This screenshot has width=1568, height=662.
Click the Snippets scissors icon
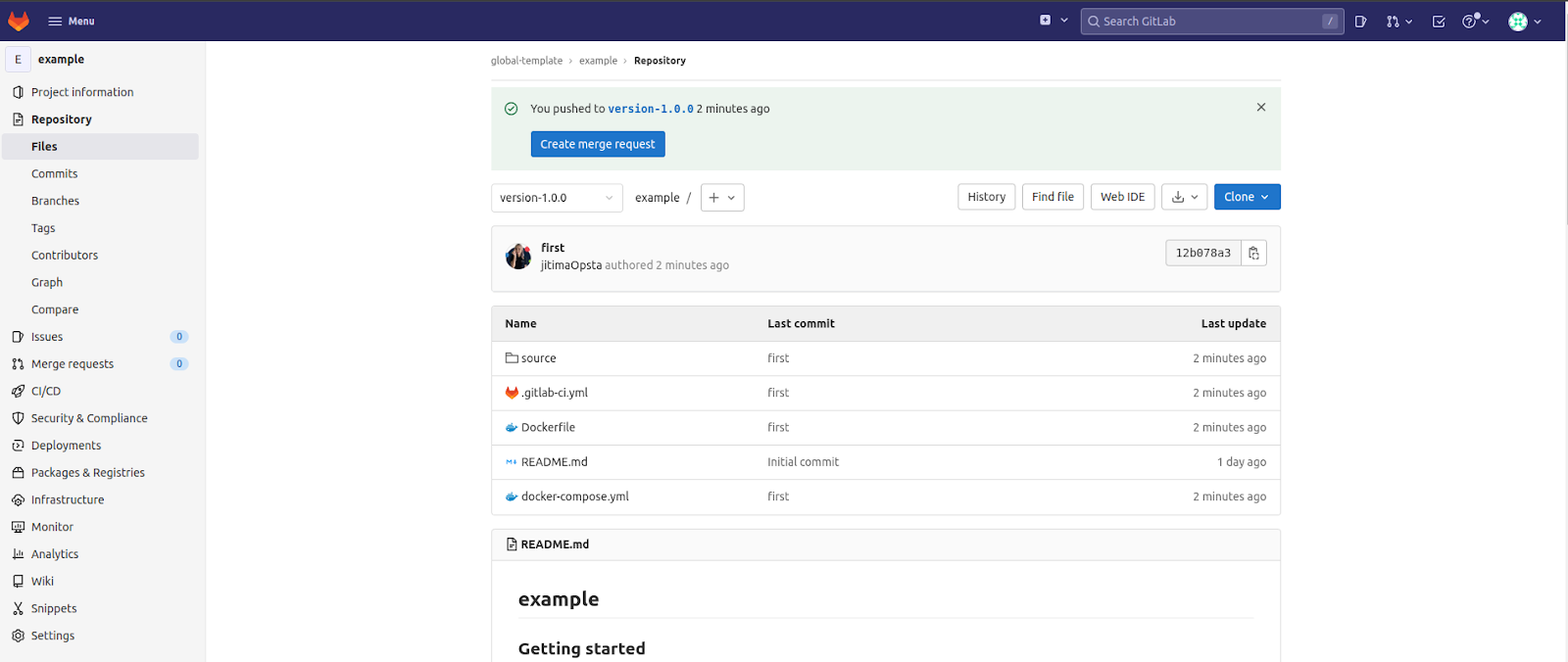pos(18,608)
